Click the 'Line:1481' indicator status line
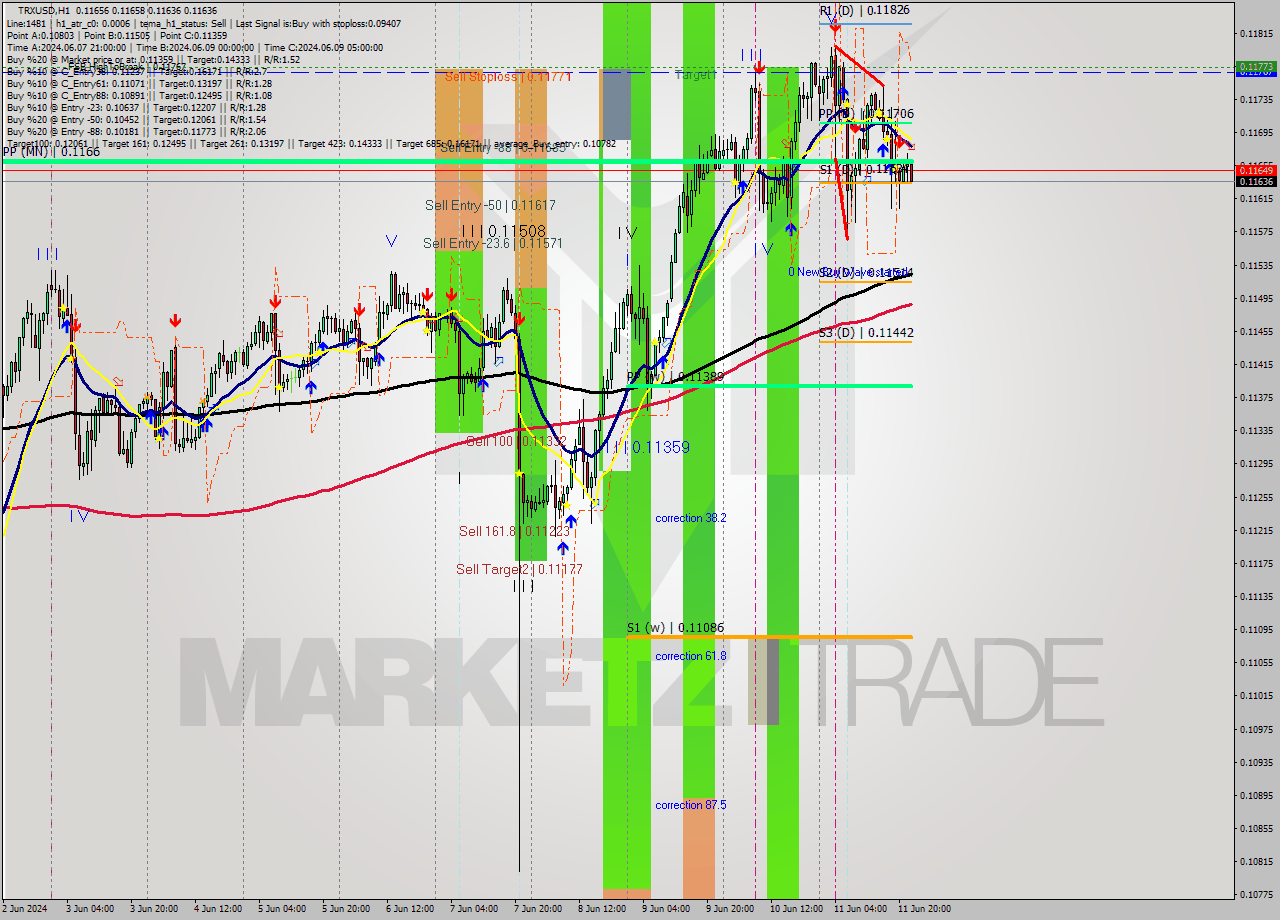The width and height of the screenshot is (1280, 920). click(204, 23)
